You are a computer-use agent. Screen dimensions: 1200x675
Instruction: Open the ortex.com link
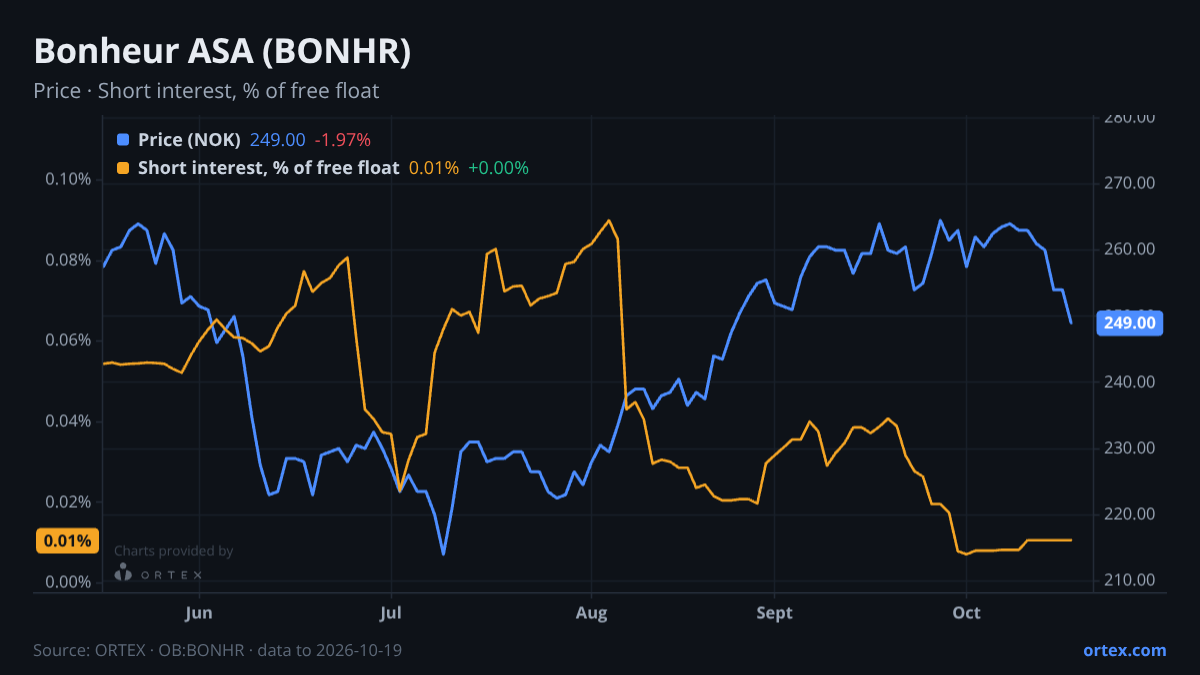tap(1124, 650)
